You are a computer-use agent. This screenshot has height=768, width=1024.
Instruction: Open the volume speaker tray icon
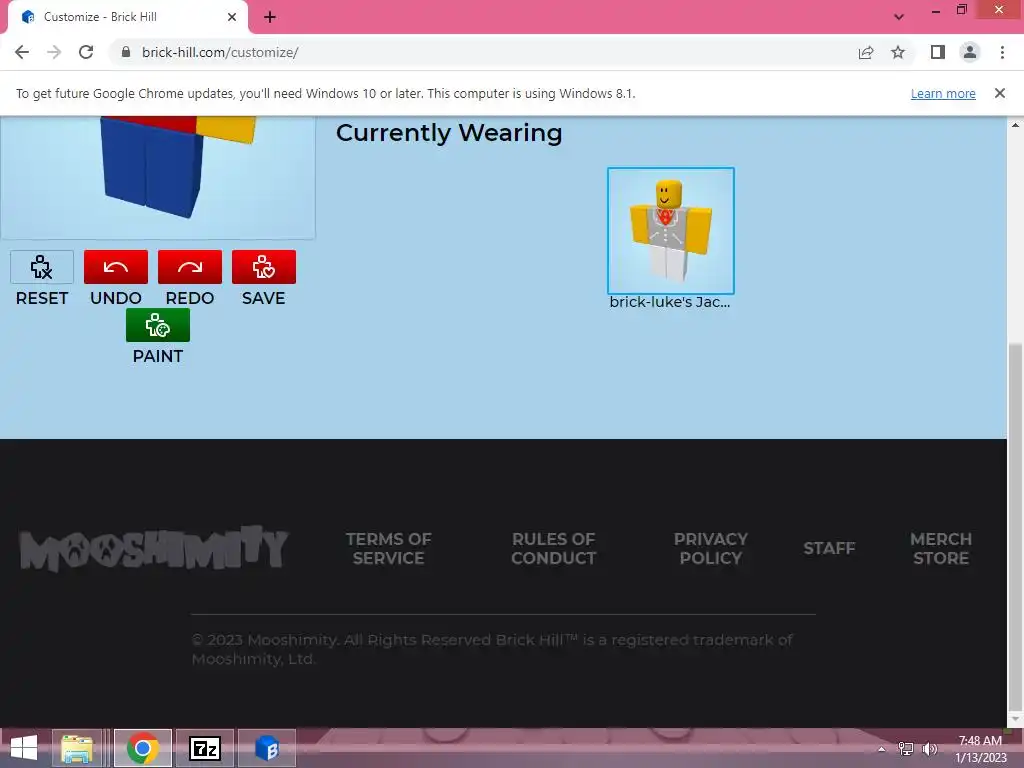click(929, 749)
